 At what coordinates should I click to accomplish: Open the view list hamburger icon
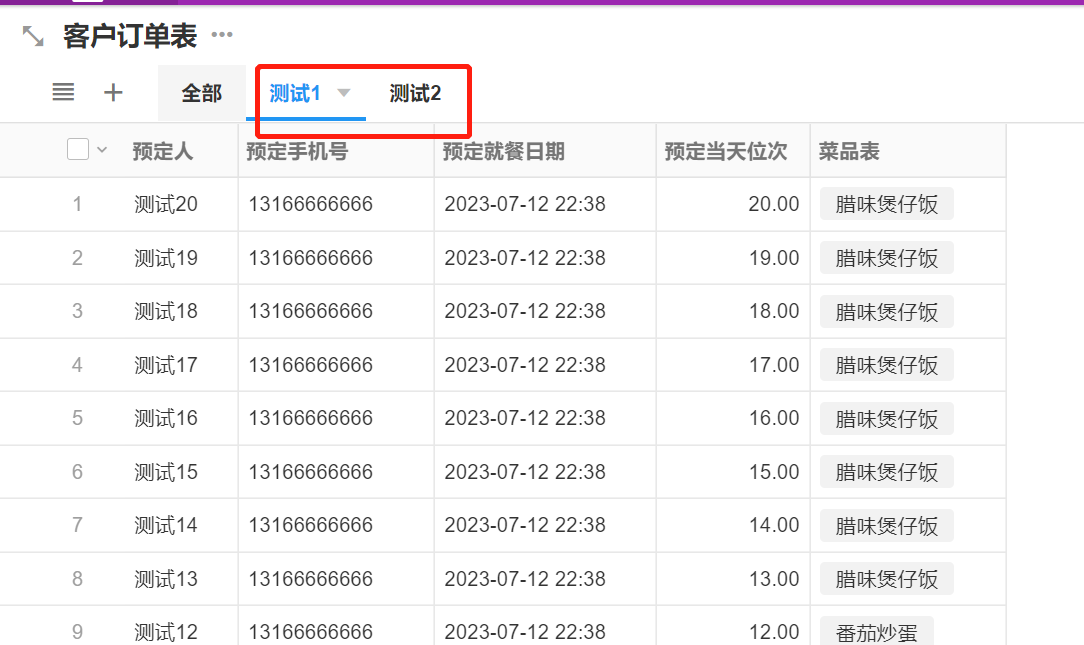tap(63, 92)
